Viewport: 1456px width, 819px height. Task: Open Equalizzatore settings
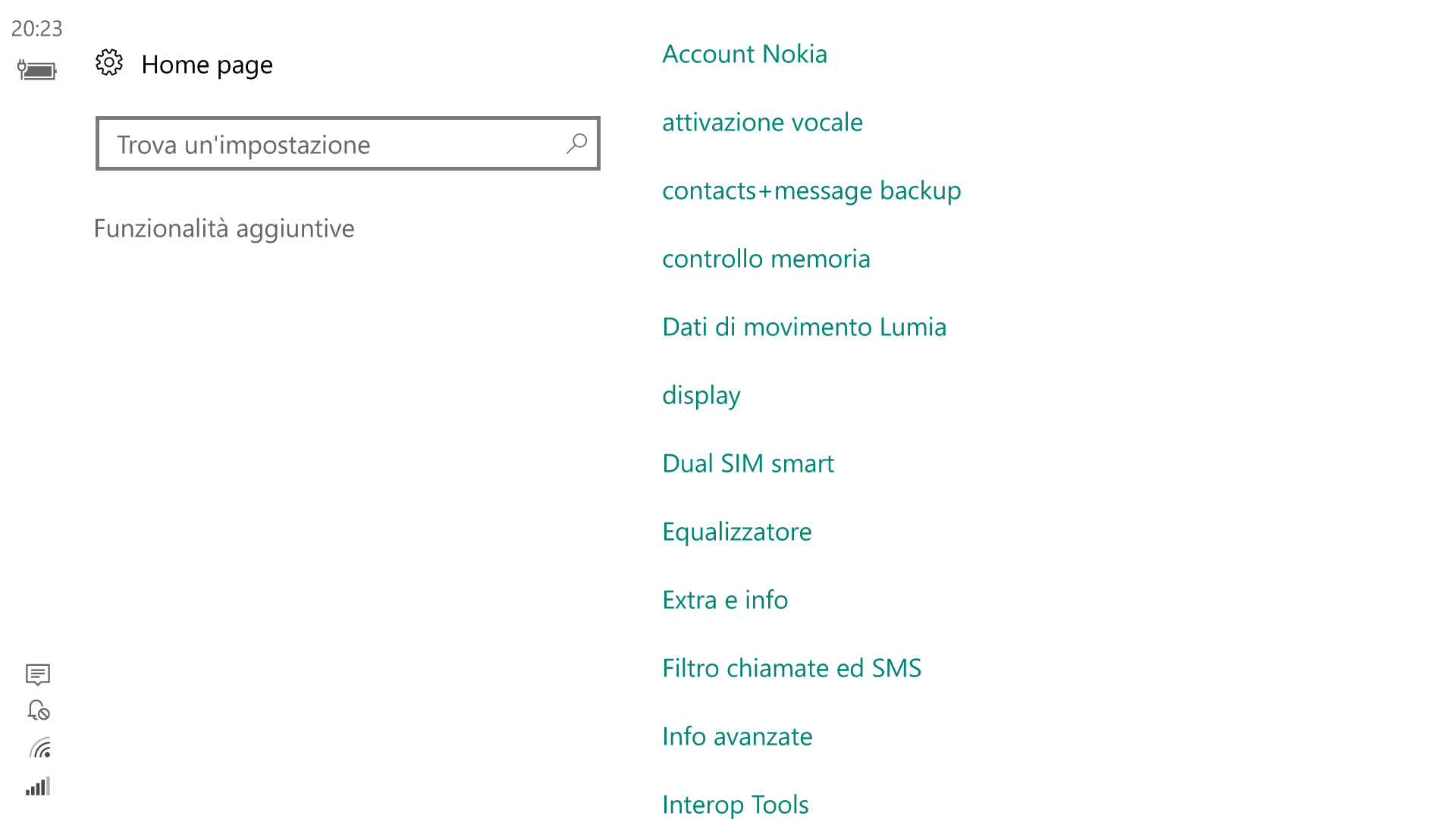click(737, 532)
